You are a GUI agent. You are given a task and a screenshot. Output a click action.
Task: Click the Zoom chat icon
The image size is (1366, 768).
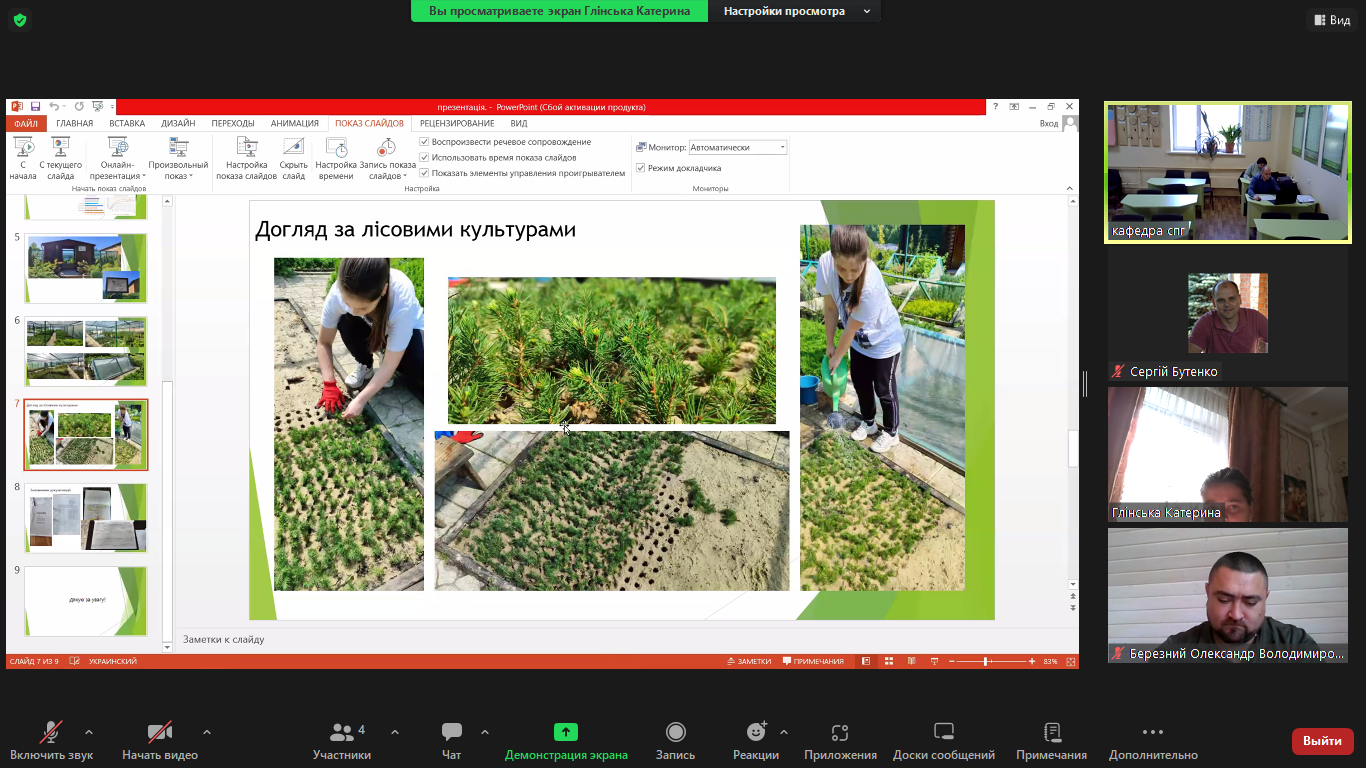452,732
